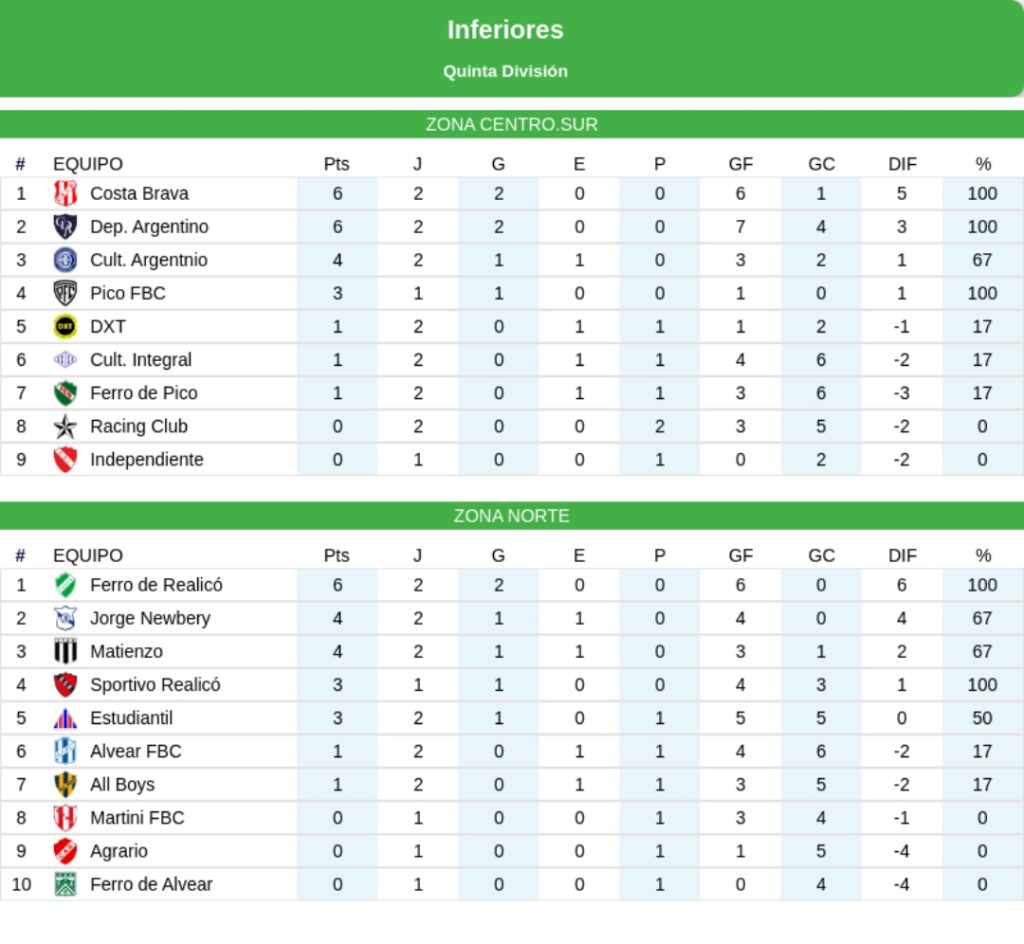Select the ZONA NORTE header bar
This screenshot has width=1024, height=944.
point(511,516)
